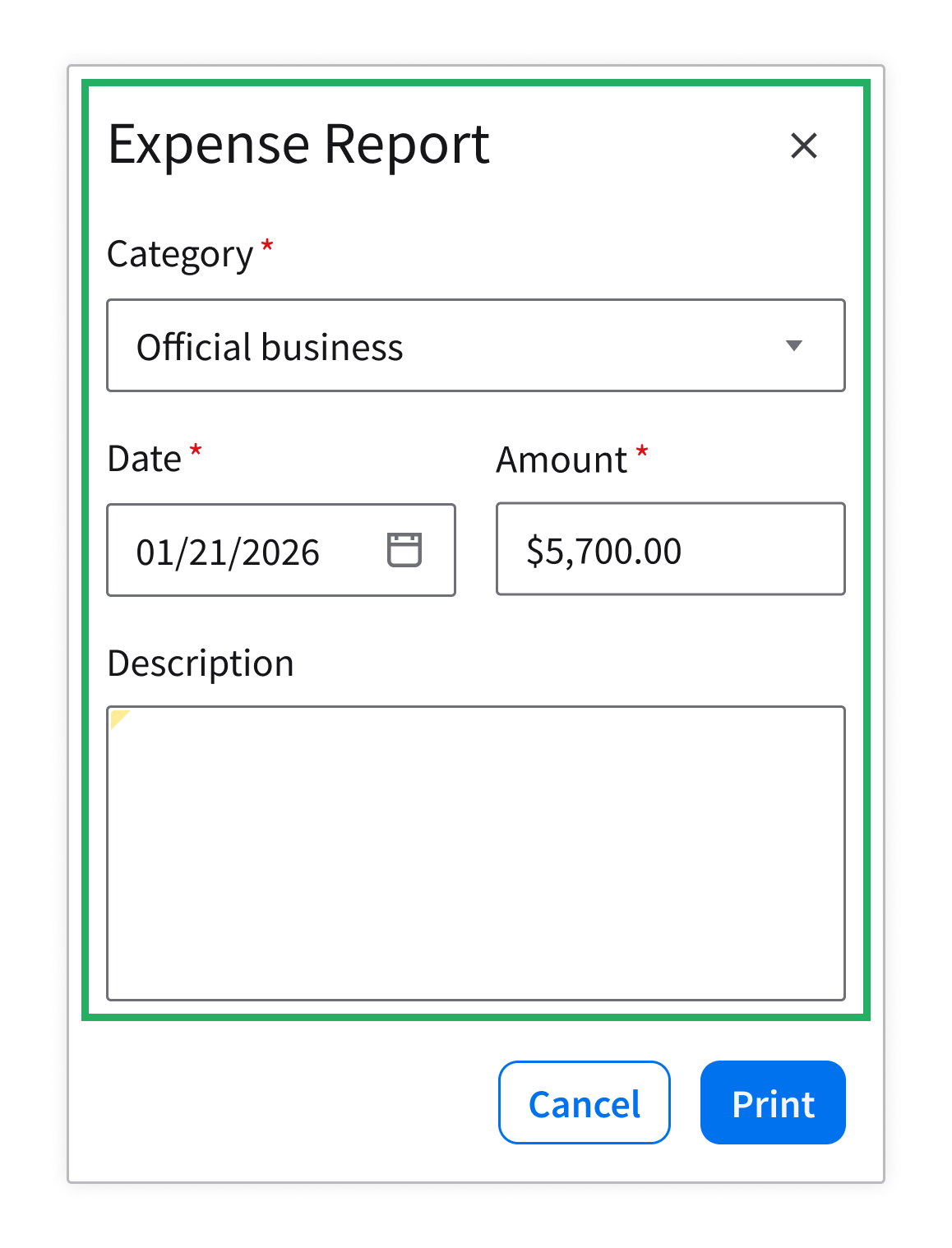
Task: Click the Description field label
Action: pos(201,663)
